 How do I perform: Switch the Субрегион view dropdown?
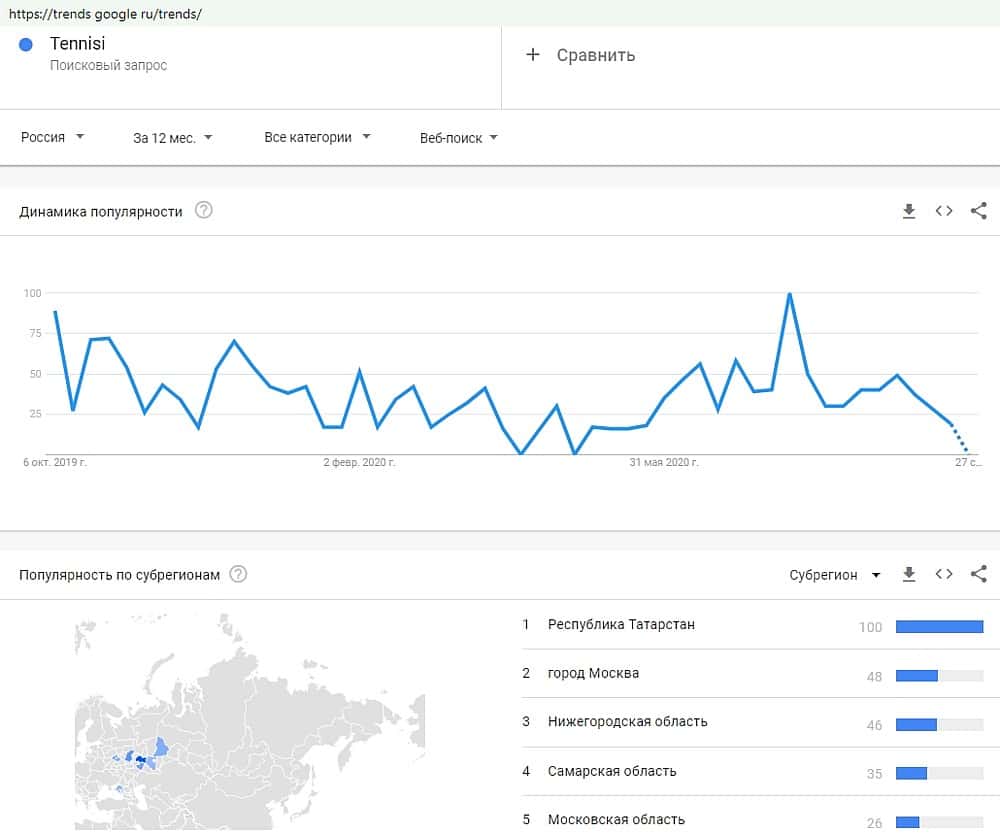[834, 575]
